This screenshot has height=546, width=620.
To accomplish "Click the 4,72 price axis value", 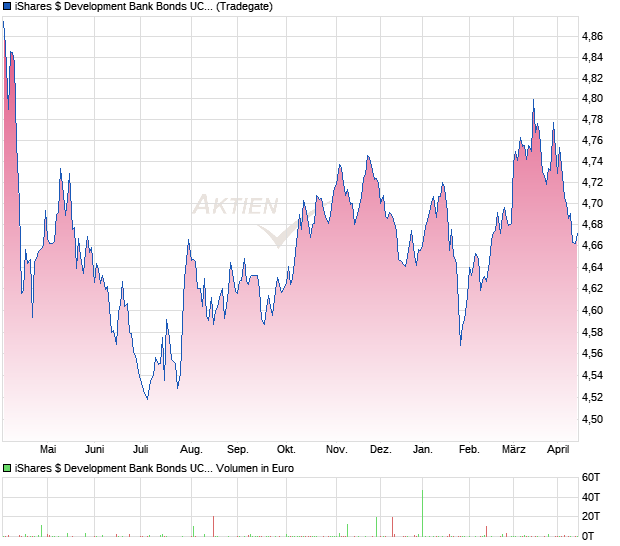I will (592, 183).
